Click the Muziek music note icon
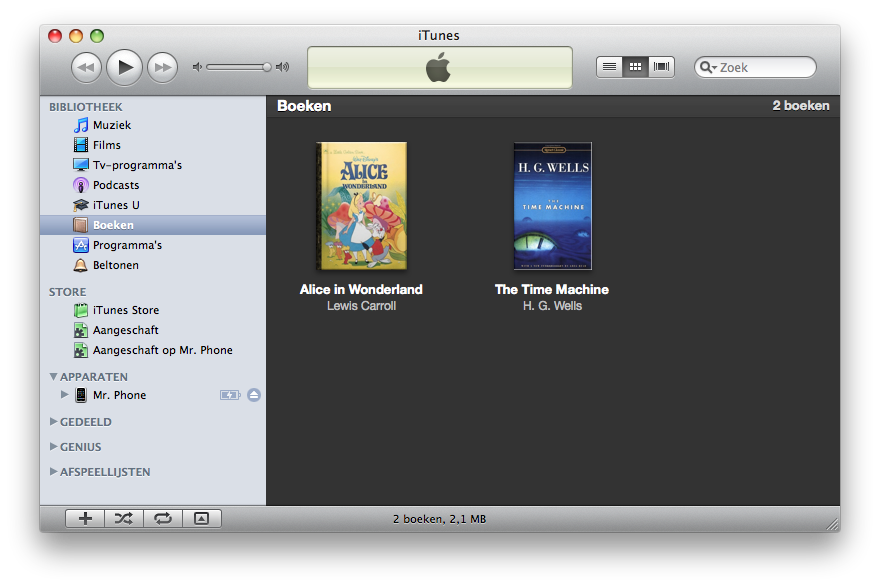 click(x=81, y=125)
